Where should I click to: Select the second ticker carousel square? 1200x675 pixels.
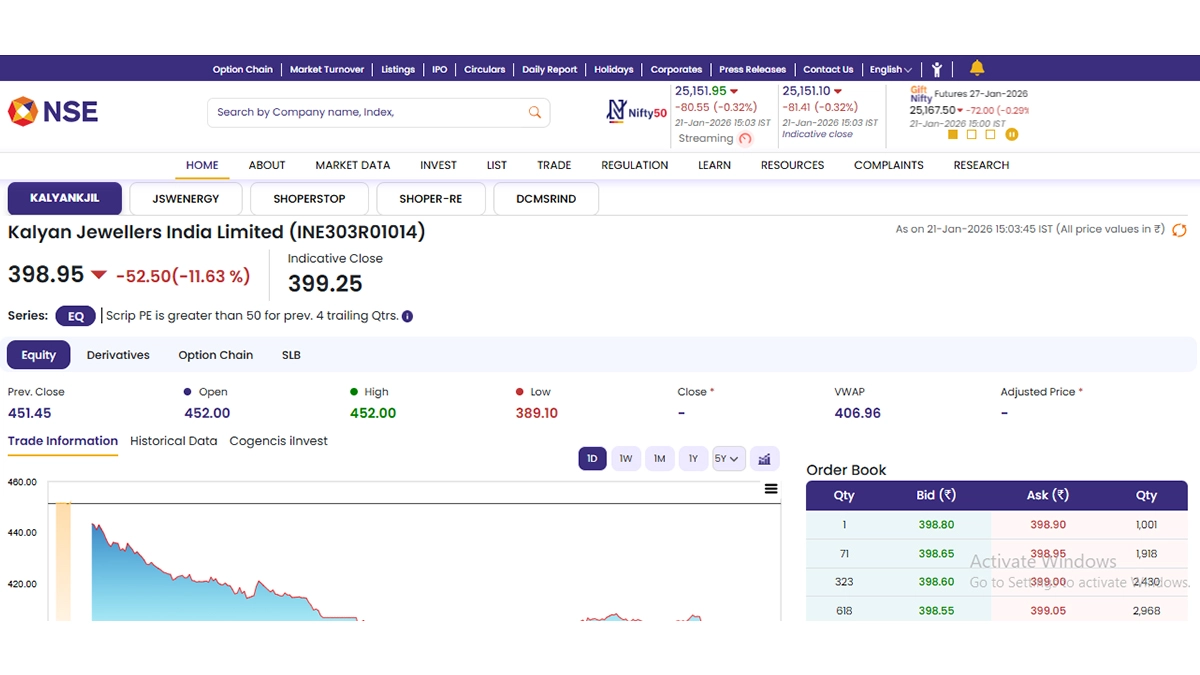[x=971, y=134]
